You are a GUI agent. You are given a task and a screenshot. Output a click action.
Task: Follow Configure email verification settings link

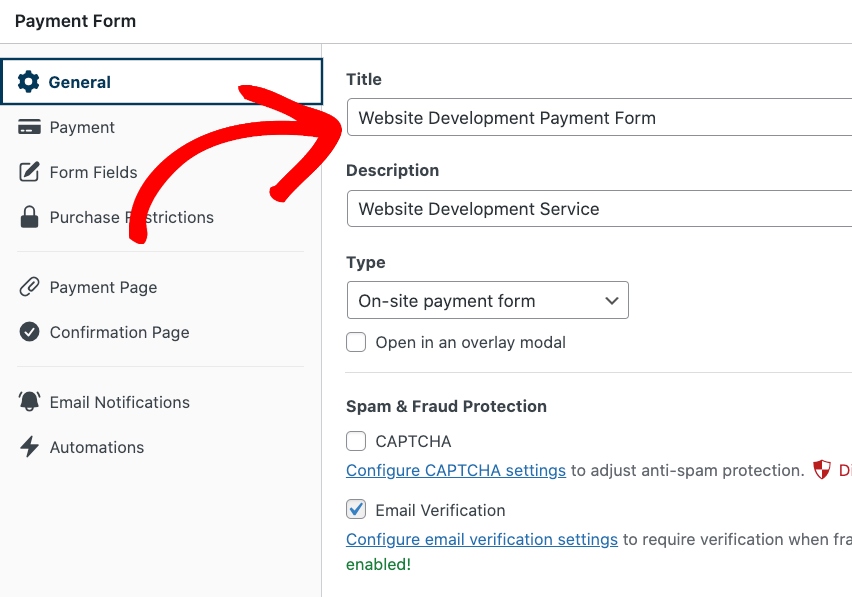tap(482, 539)
